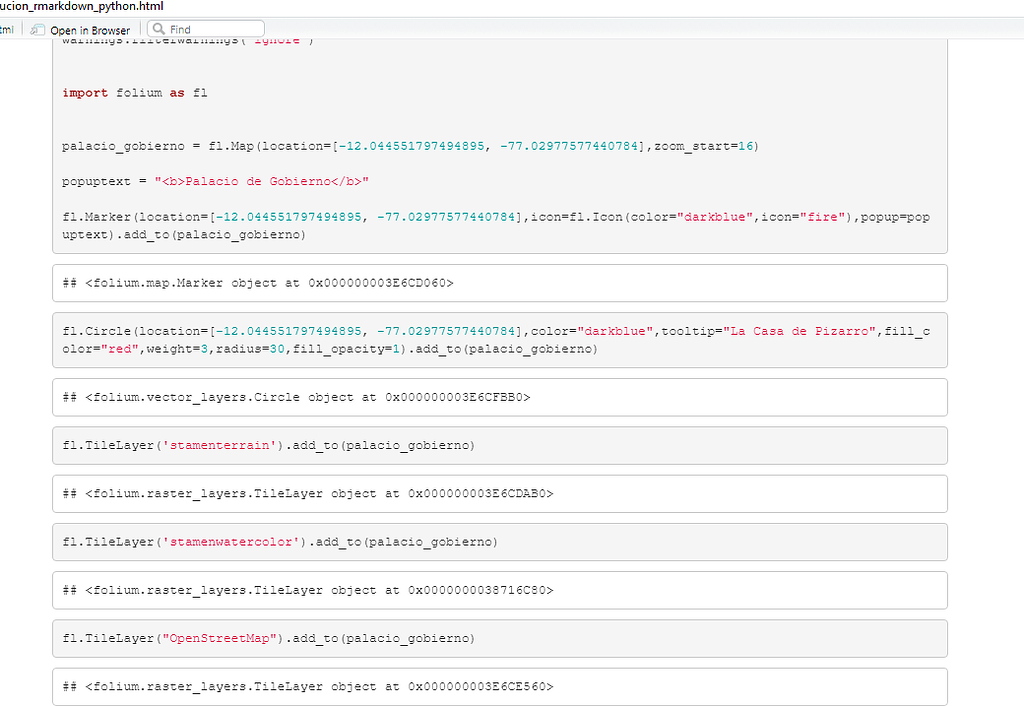Select the ucion_rmarkdown_python.html tab

click(x=80, y=7)
